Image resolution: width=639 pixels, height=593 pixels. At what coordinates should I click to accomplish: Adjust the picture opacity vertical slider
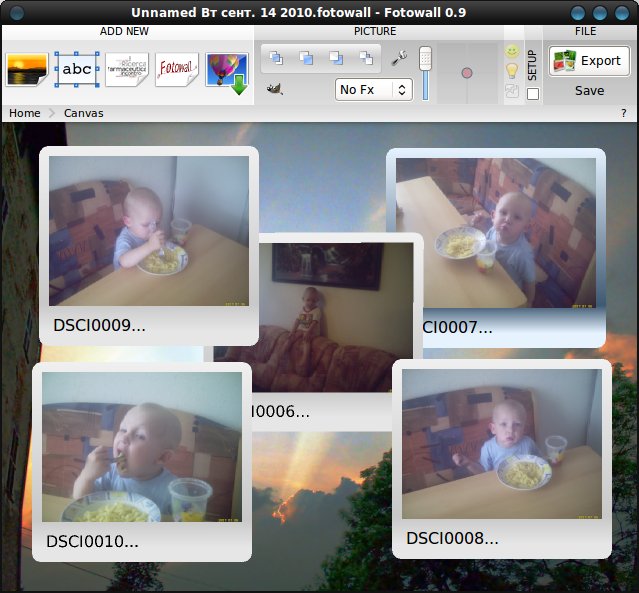(425, 73)
